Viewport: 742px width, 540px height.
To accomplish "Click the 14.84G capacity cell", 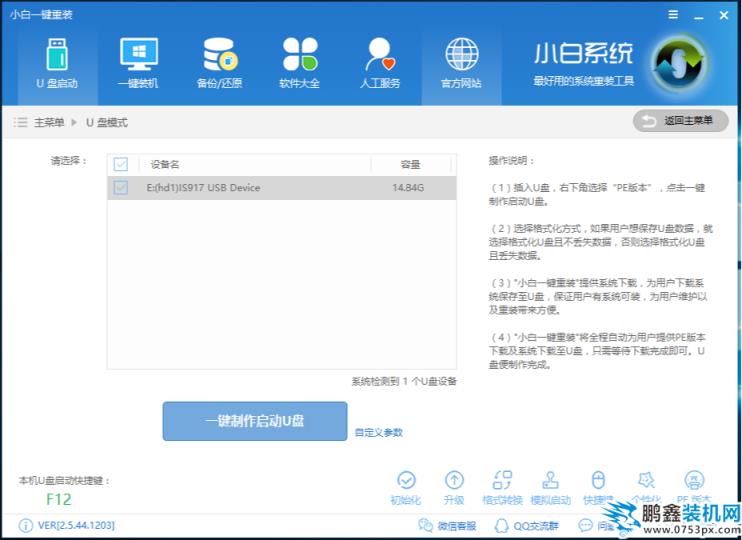I will (x=408, y=188).
